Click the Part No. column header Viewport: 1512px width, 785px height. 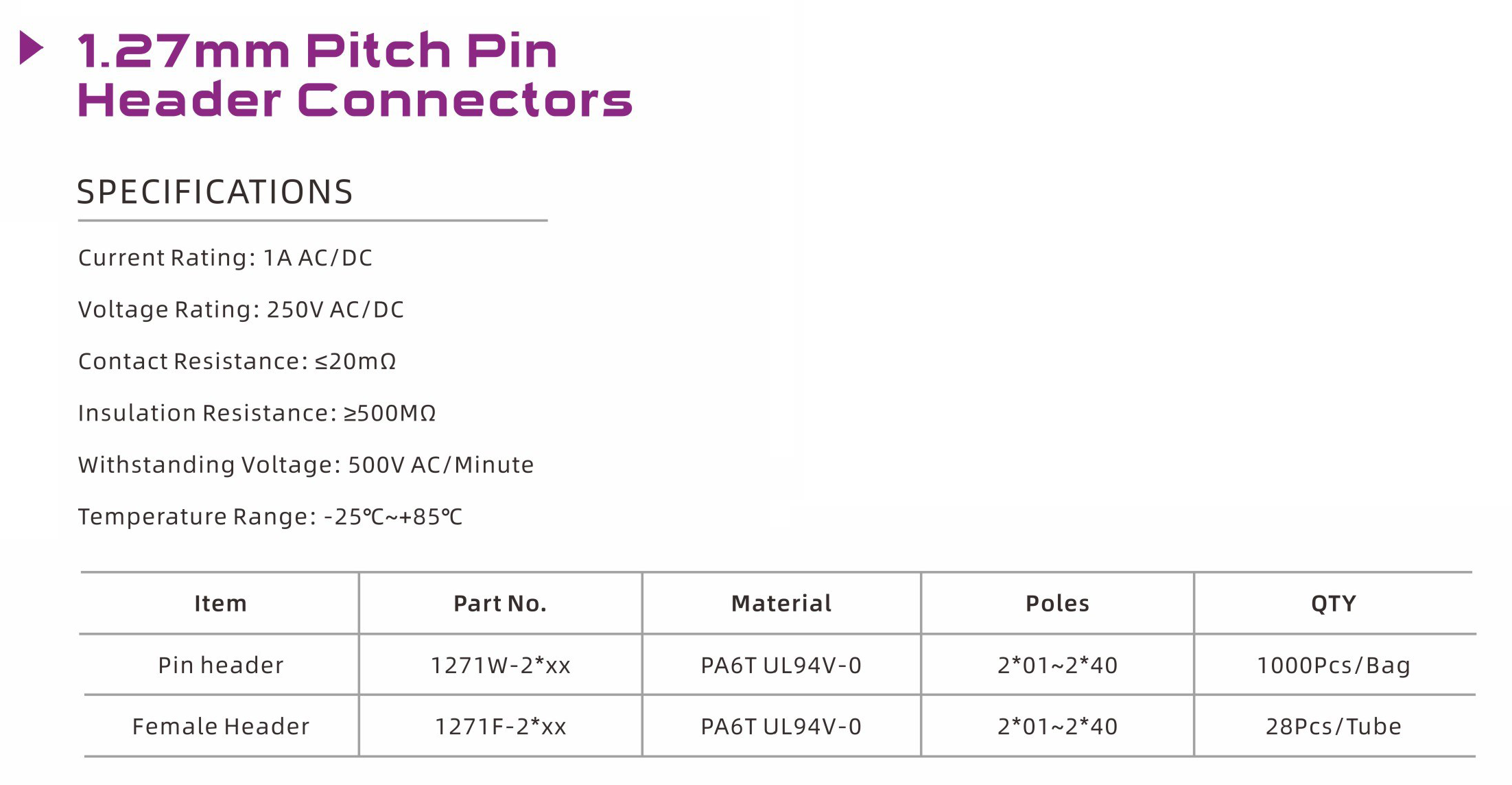(x=500, y=604)
